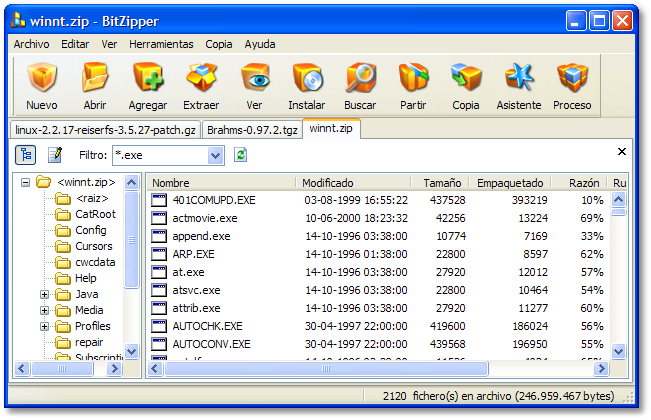This screenshot has height=420, width=651.
Task: Click the Extraer toolbar icon
Action: click(x=201, y=78)
